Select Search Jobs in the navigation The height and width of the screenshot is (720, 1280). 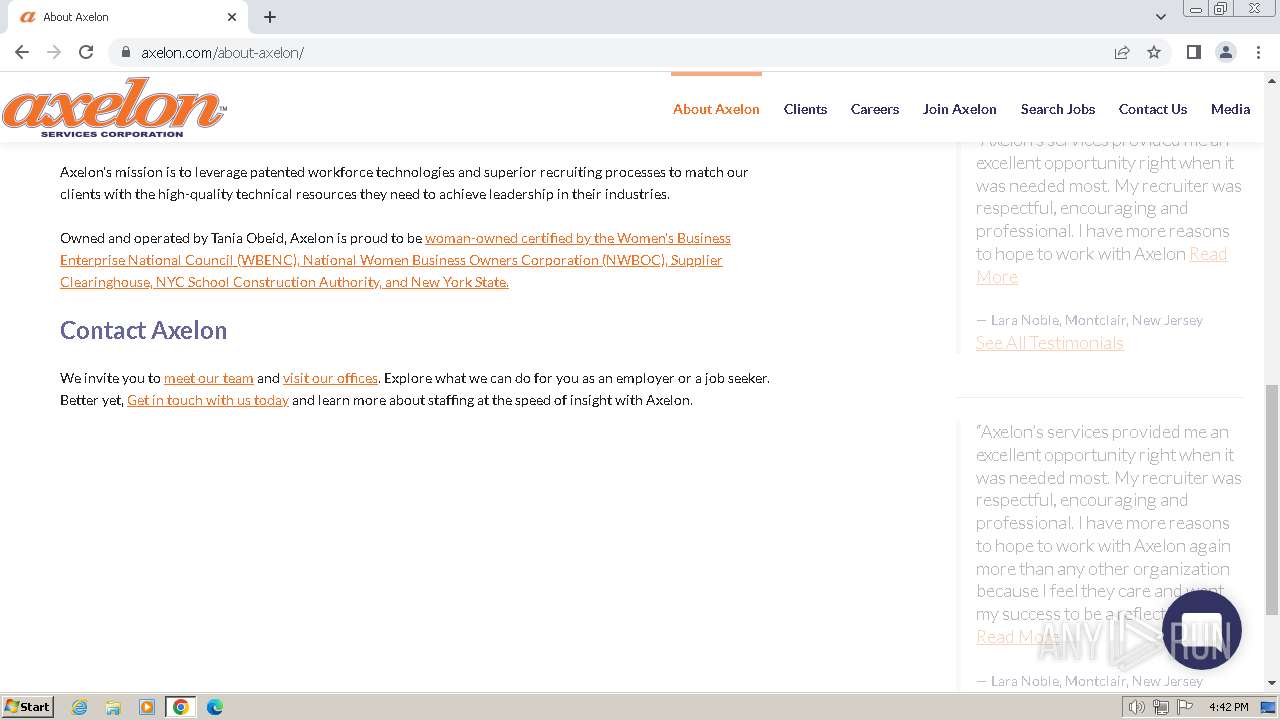[x=1058, y=109]
